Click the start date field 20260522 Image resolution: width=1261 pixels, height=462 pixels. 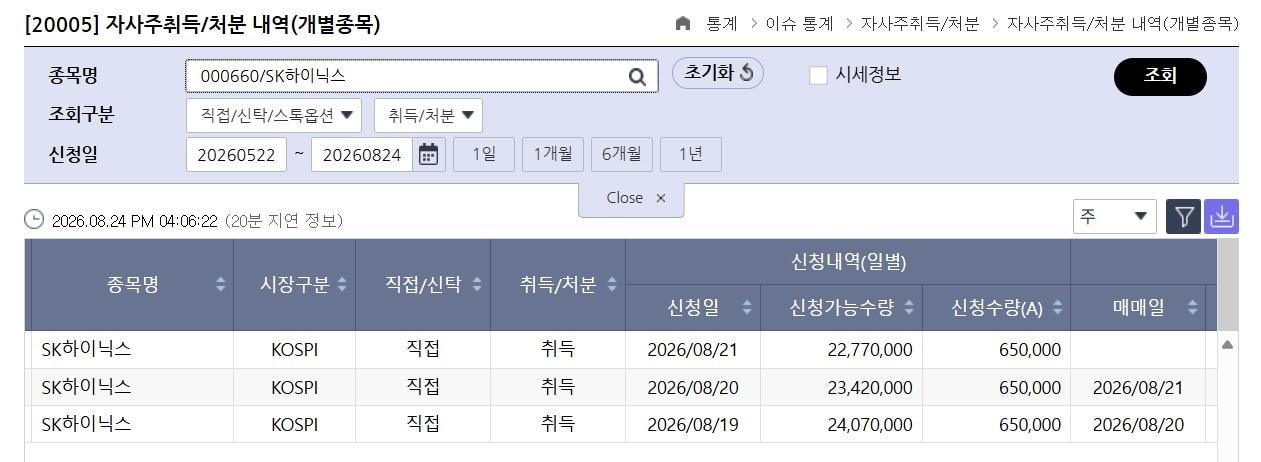(x=237, y=155)
